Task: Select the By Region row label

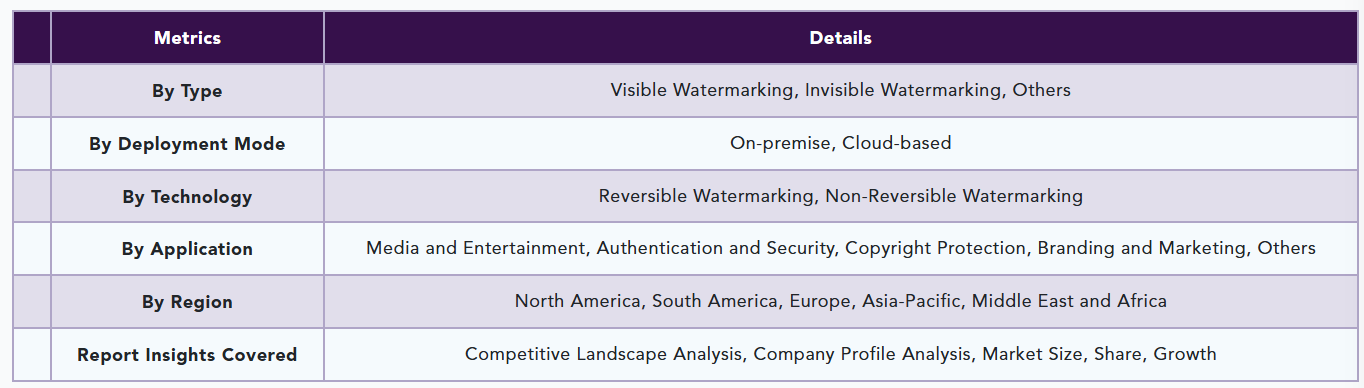Action: pos(187,302)
